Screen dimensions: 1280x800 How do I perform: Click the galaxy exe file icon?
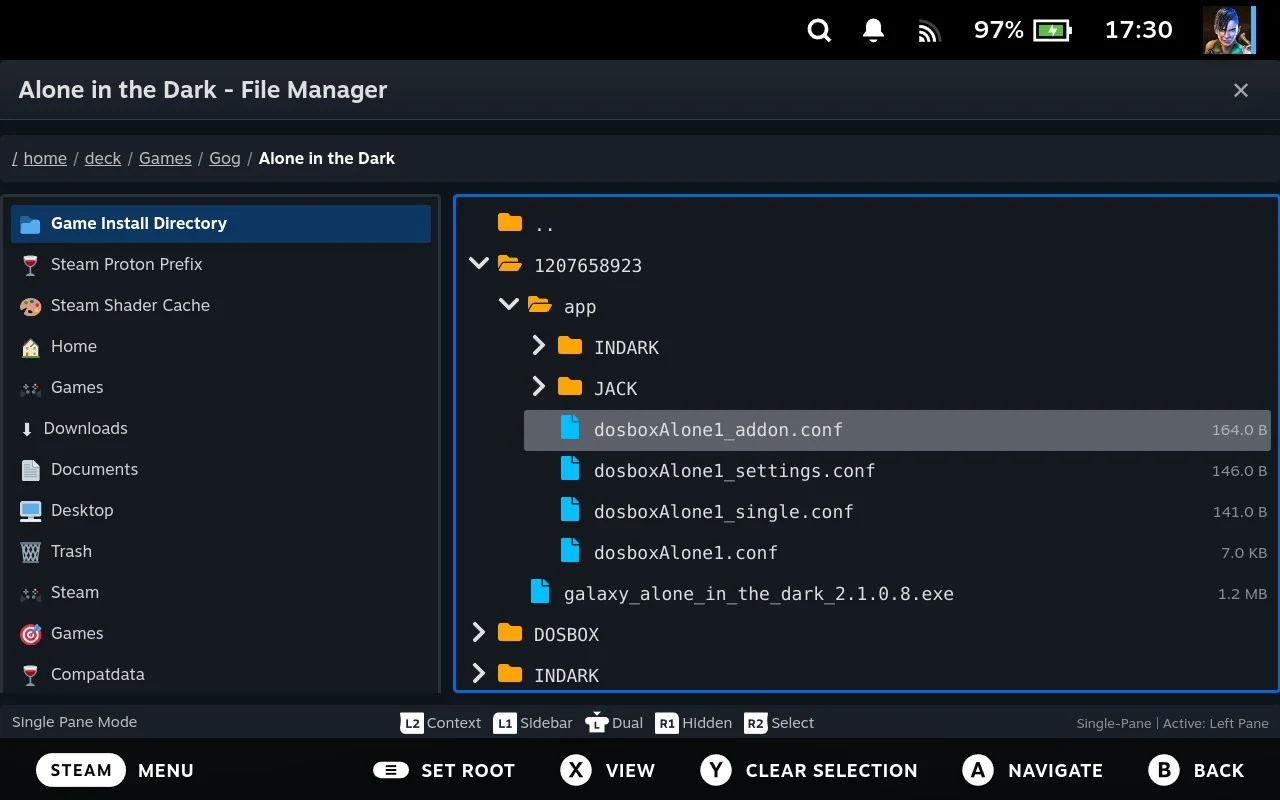pyautogui.click(x=540, y=592)
